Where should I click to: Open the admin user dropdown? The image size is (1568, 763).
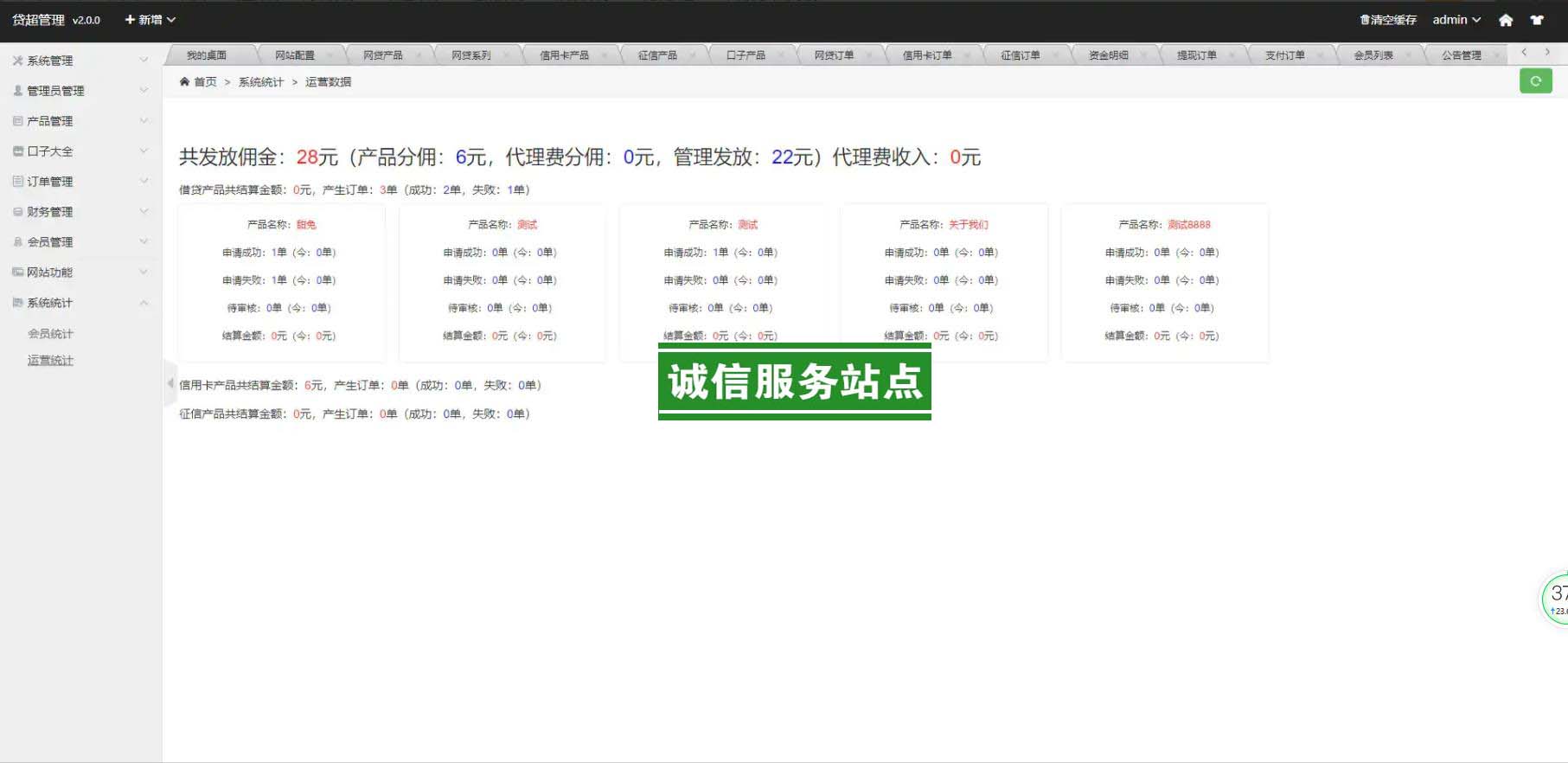coord(1456,20)
